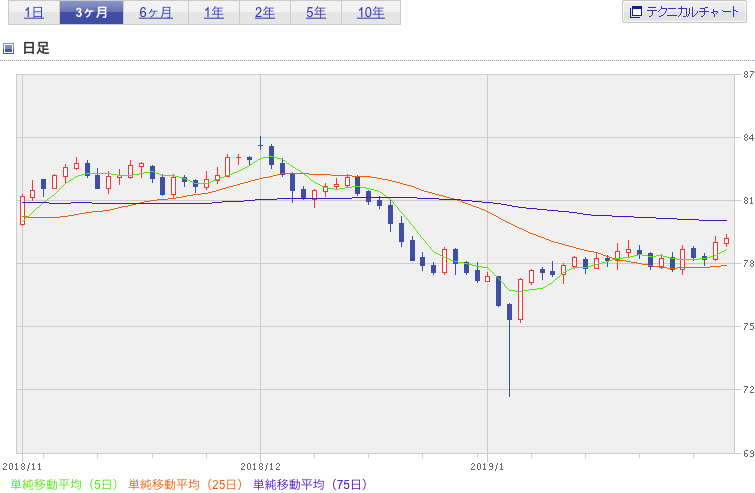Image resolution: width=755 pixels, height=493 pixels.
Task: Click the 単純移動平均（5日） legend label
Action: coord(64,484)
